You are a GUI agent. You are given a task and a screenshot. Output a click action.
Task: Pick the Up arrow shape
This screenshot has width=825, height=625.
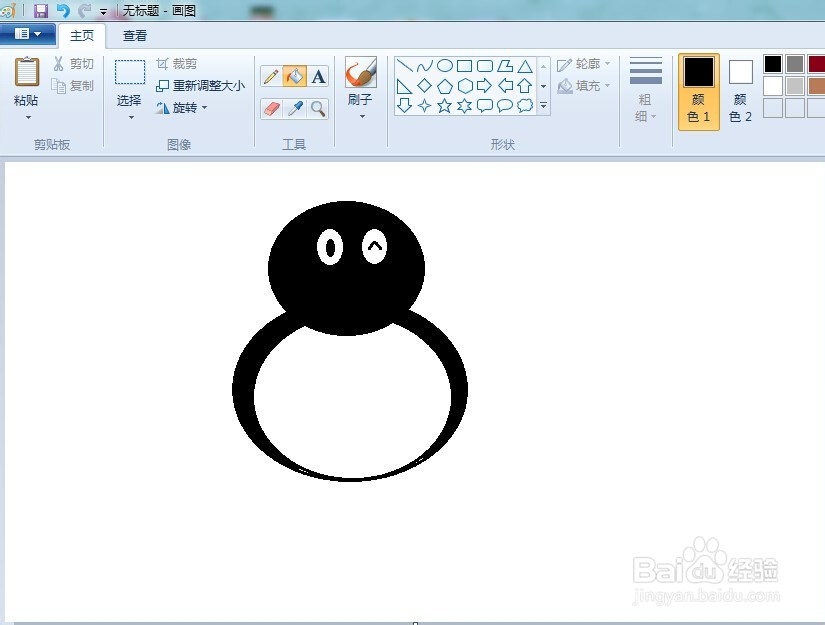[x=525, y=86]
